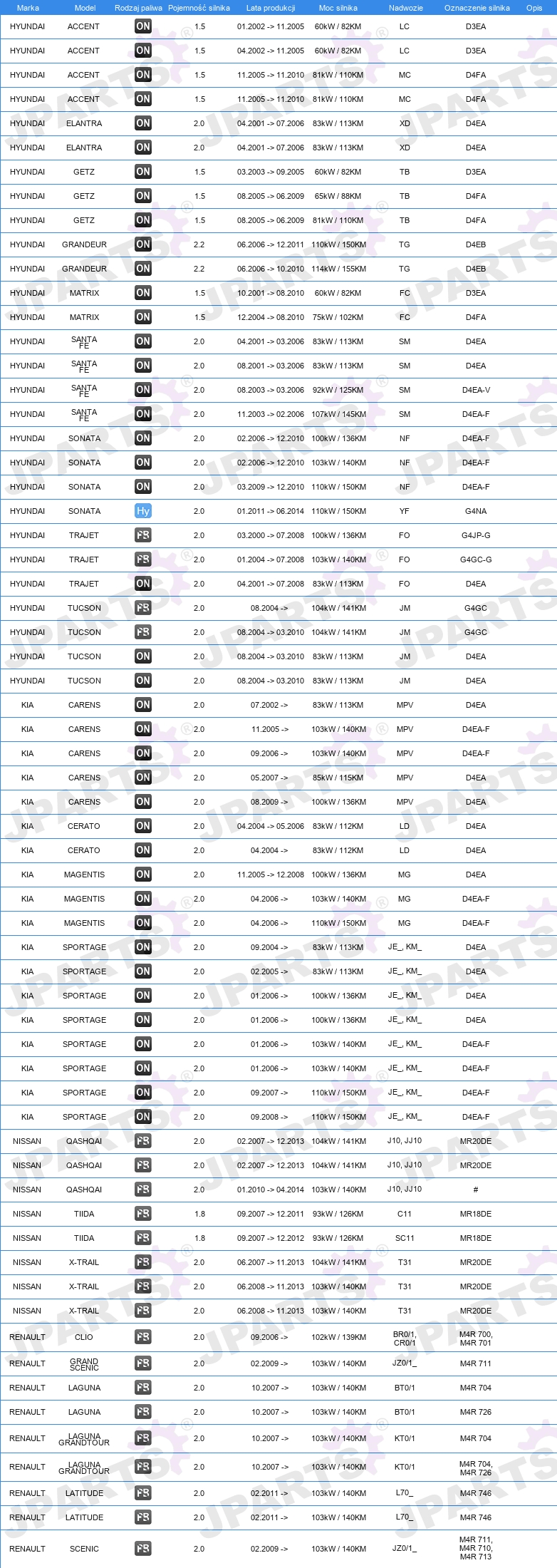This screenshot has height=1568, width=557.
Task: Click ON icon in Trajet D4EA row
Action: (x=143, y=584)
